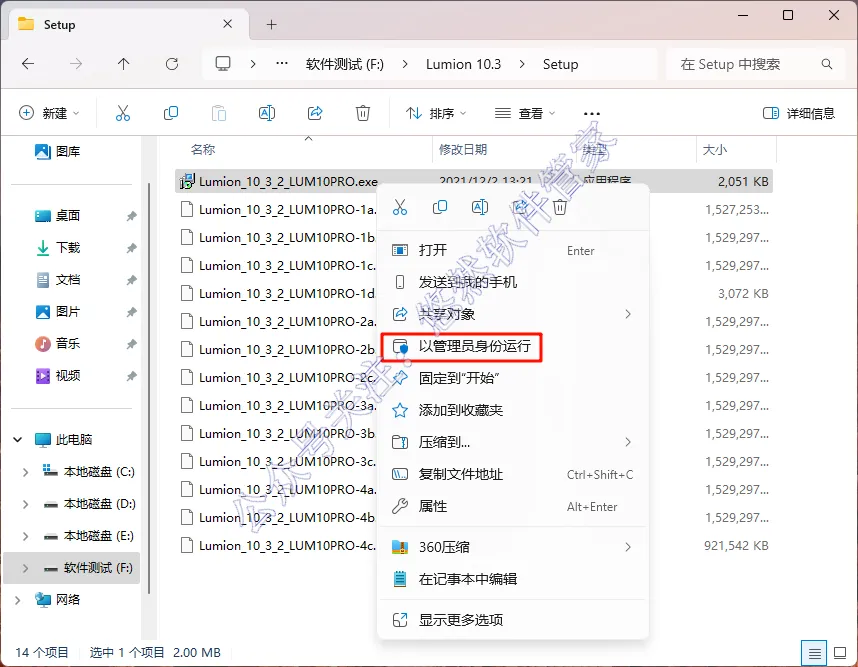Click the Share icon in the toolbar
Viewport: 858px width, 667px height.
(x=315, y=113)
